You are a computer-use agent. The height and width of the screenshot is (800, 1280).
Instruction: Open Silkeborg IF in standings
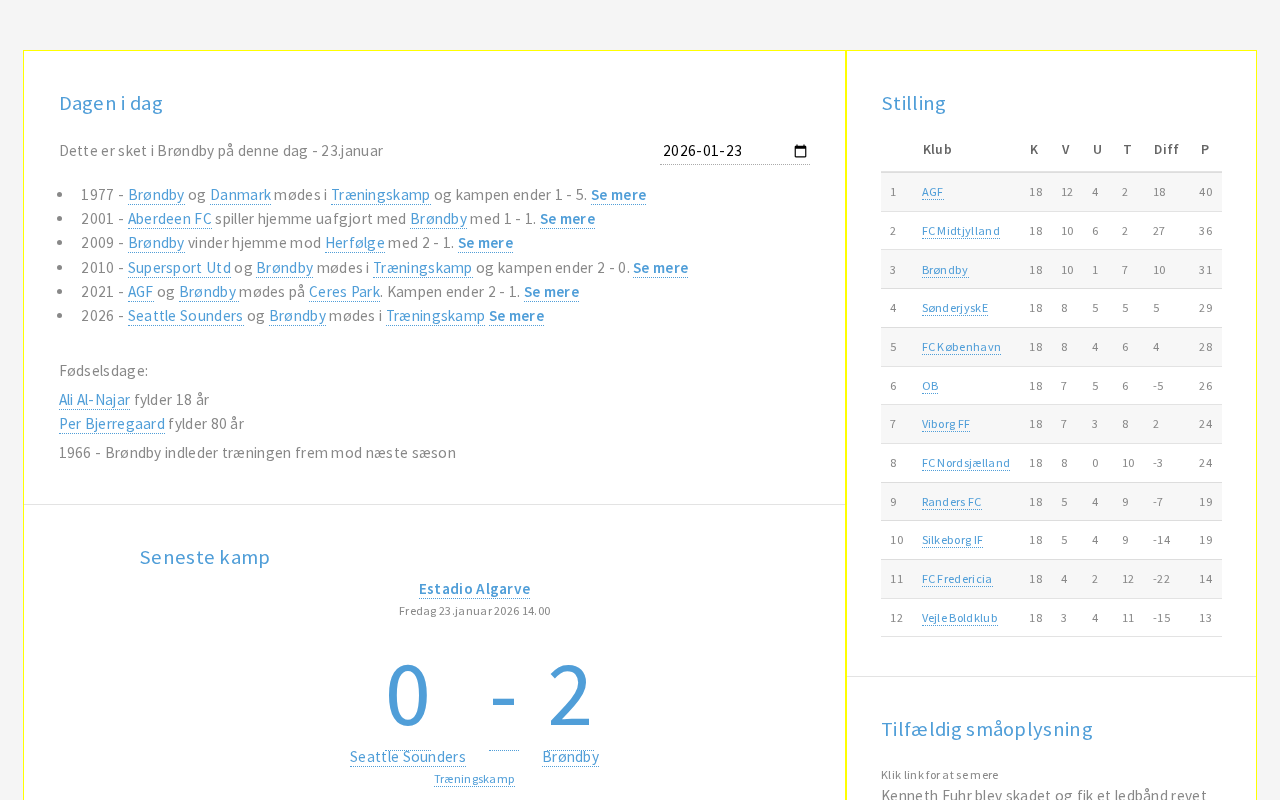tap(952, 540)
